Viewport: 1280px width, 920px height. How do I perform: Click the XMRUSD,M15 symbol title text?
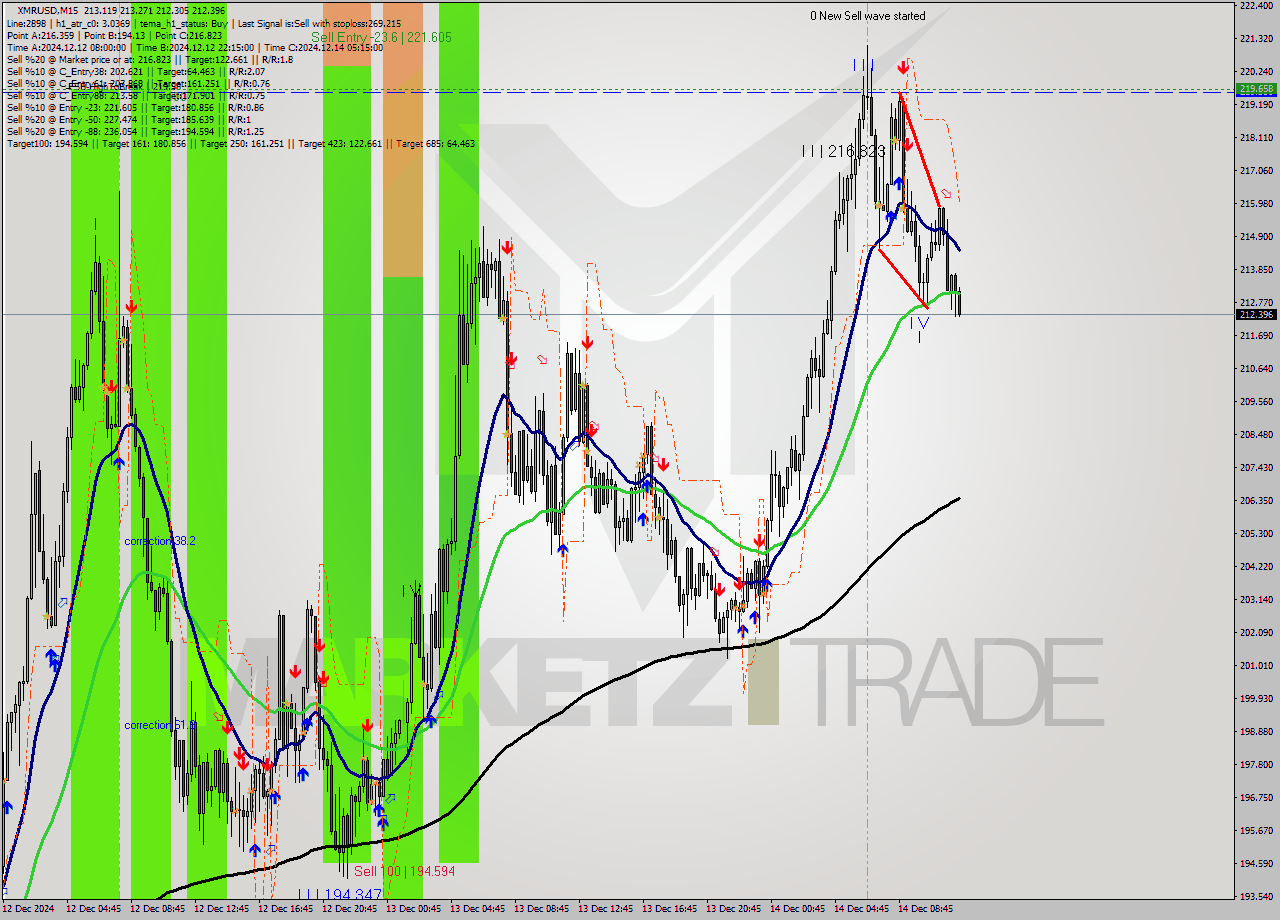pyautogui.click(x=48, y=10)
